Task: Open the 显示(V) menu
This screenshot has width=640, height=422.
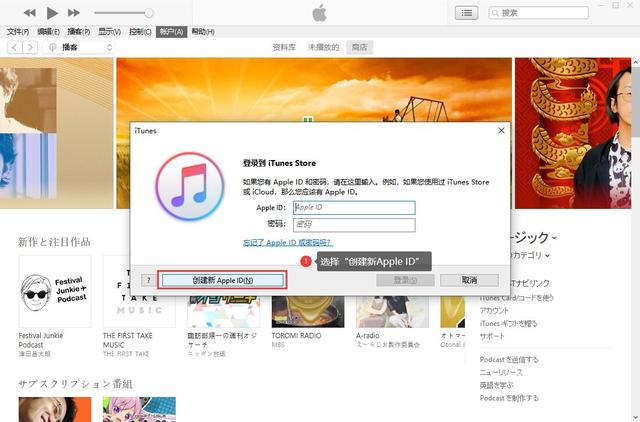Action: point(109,31)
